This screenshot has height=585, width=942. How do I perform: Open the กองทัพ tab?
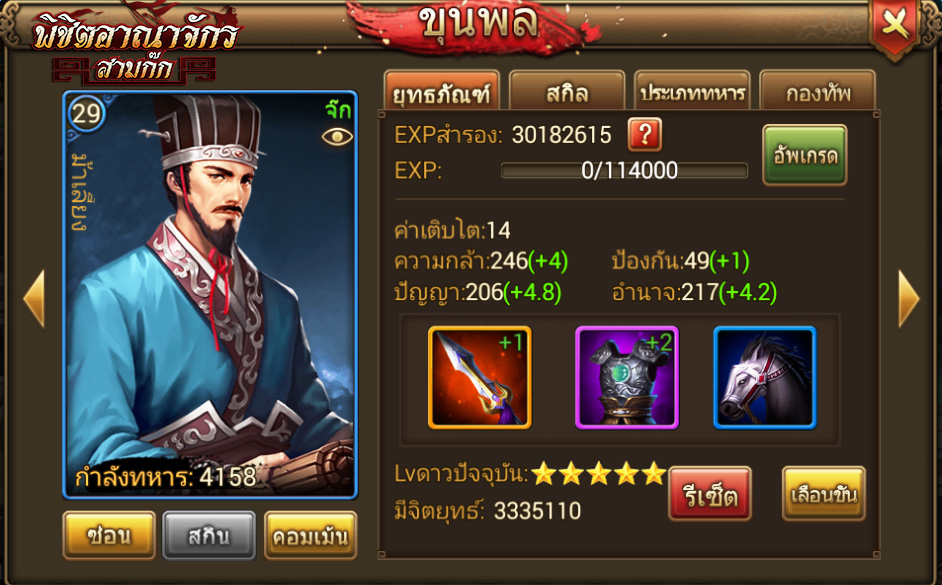point(817,91)
